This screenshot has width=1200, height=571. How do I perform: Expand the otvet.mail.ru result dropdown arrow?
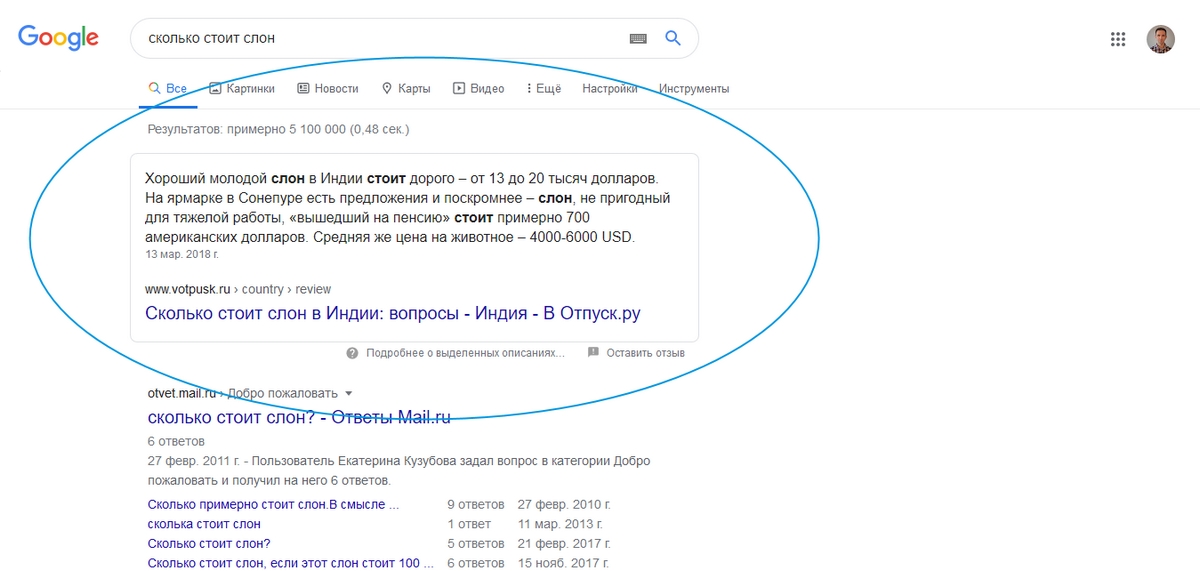[349, 393]
